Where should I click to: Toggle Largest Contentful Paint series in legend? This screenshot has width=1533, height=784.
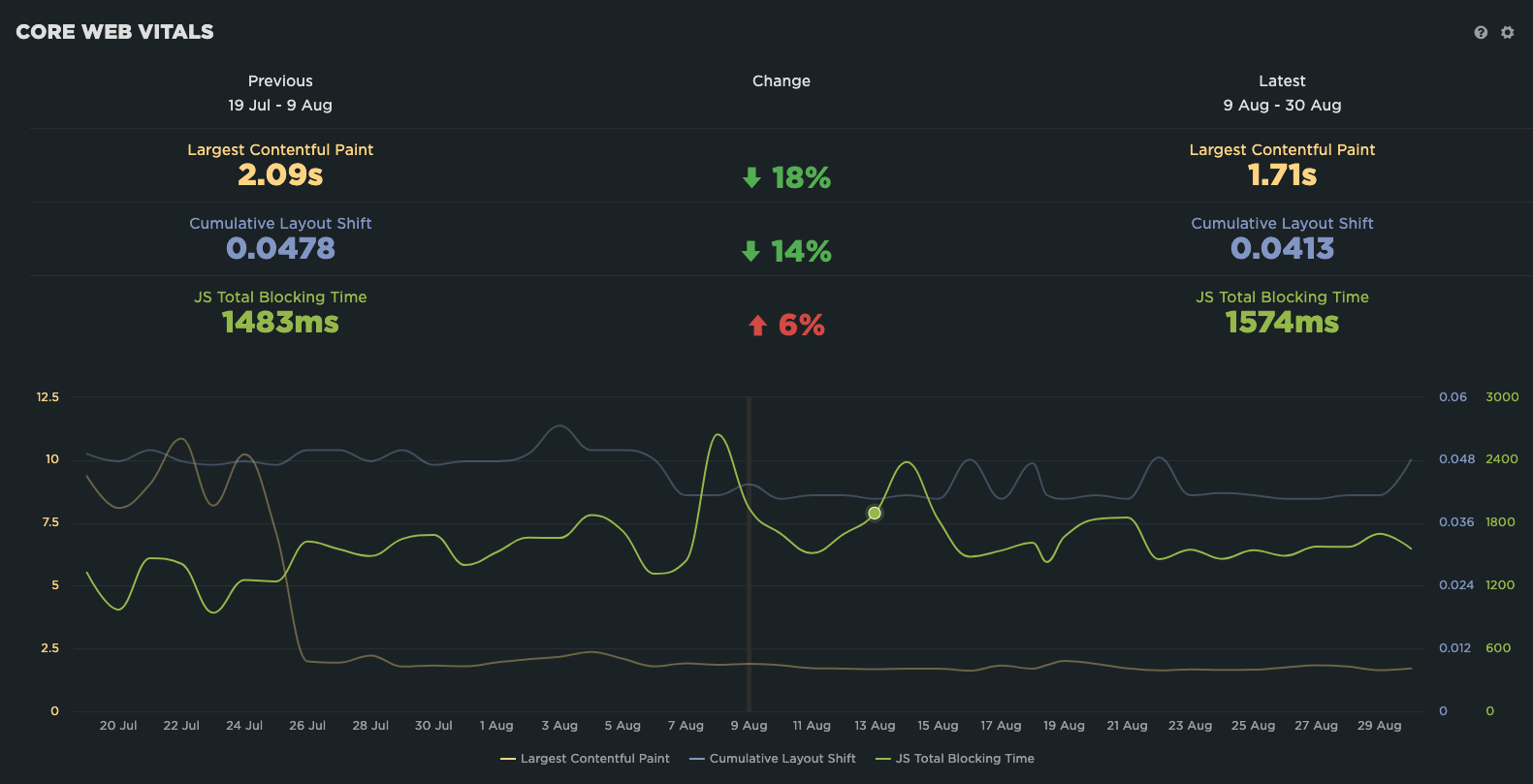point(585,759)
